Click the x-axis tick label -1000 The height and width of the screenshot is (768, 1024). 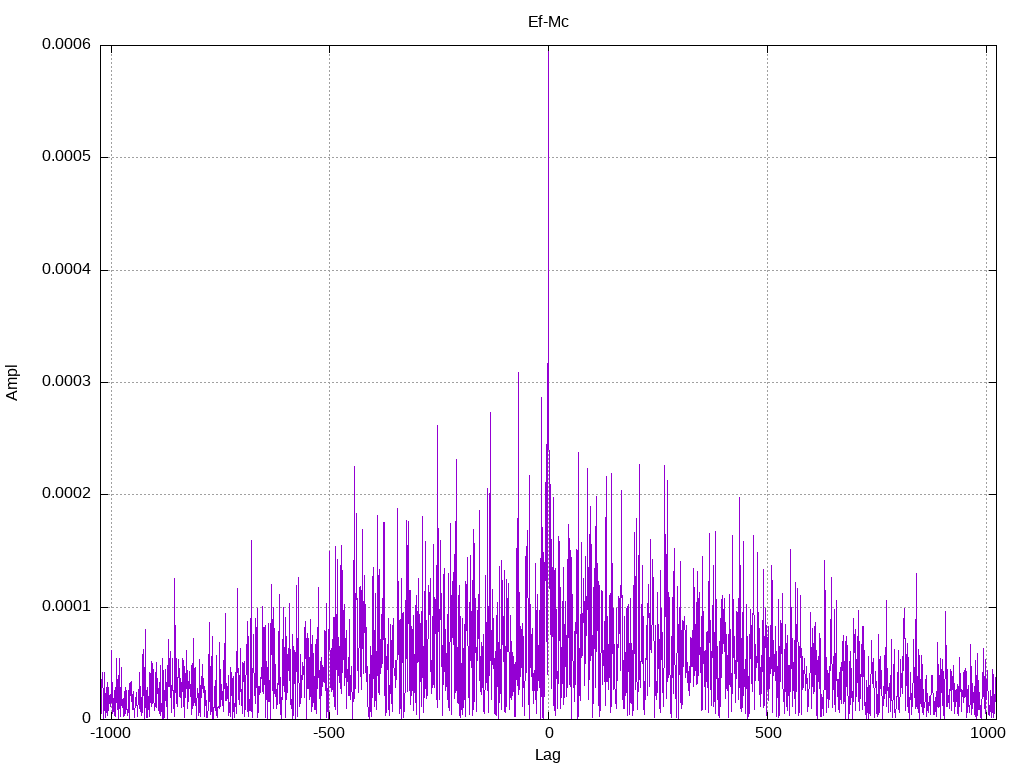pyautogui.click(x=110, y=733)
